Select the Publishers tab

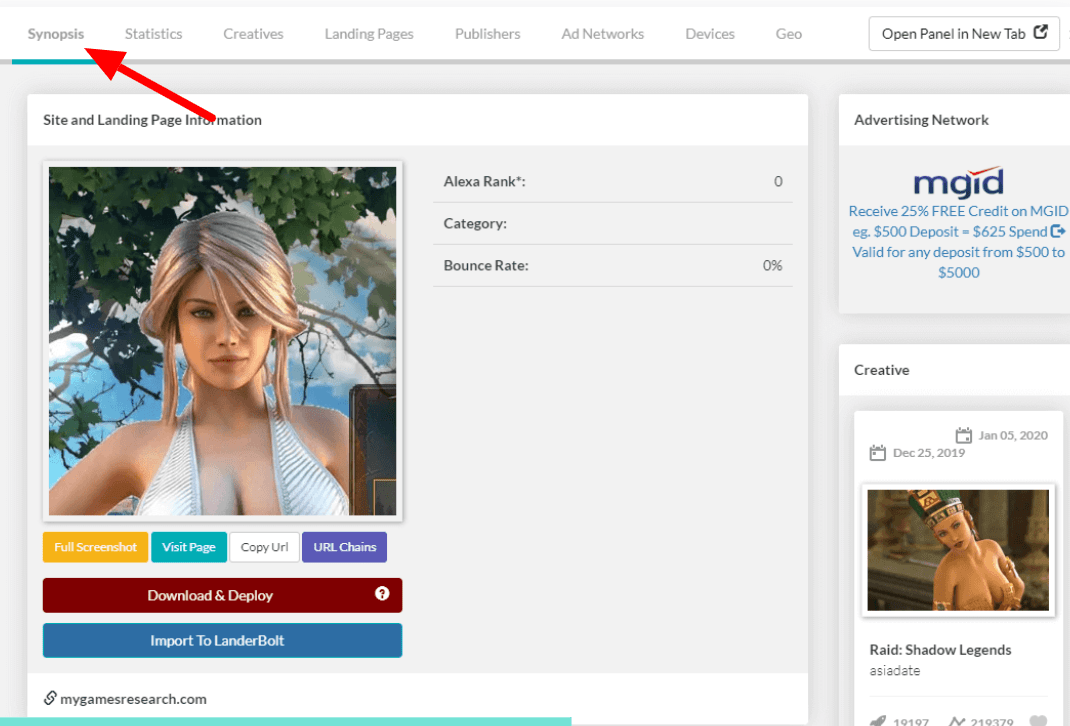point(487,34)
